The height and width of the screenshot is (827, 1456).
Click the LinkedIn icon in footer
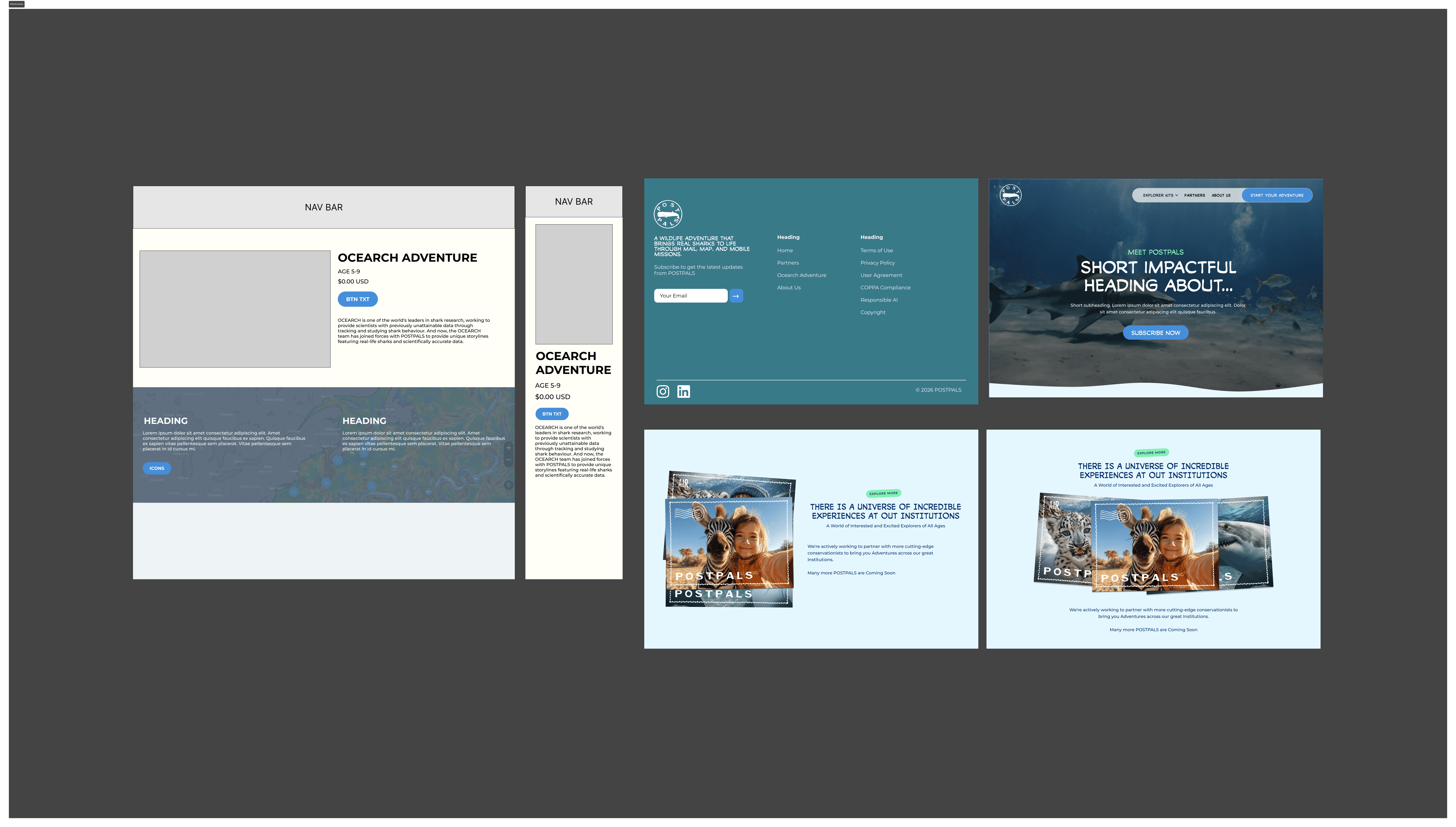(x=683, y=391)
